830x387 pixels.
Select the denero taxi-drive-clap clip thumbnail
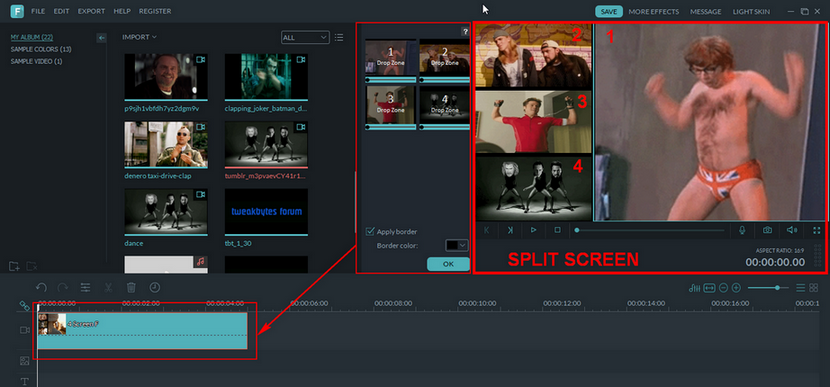(x=166, y=144)
